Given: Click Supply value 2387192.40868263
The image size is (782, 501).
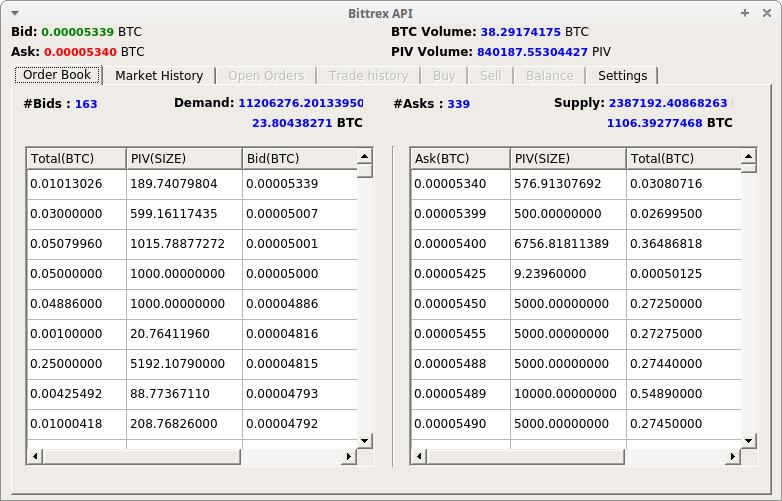Looking at the screenshot, I should pyautogui.click(x=668, y=103).
